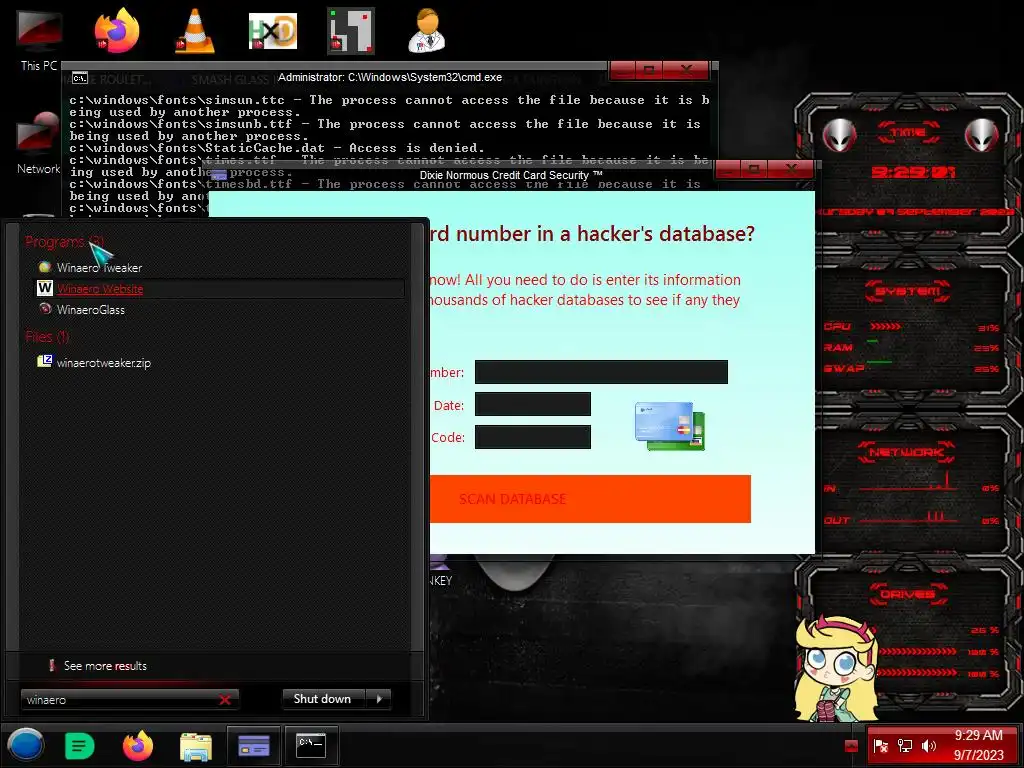Clear the winaero search text

pos(225,699)
